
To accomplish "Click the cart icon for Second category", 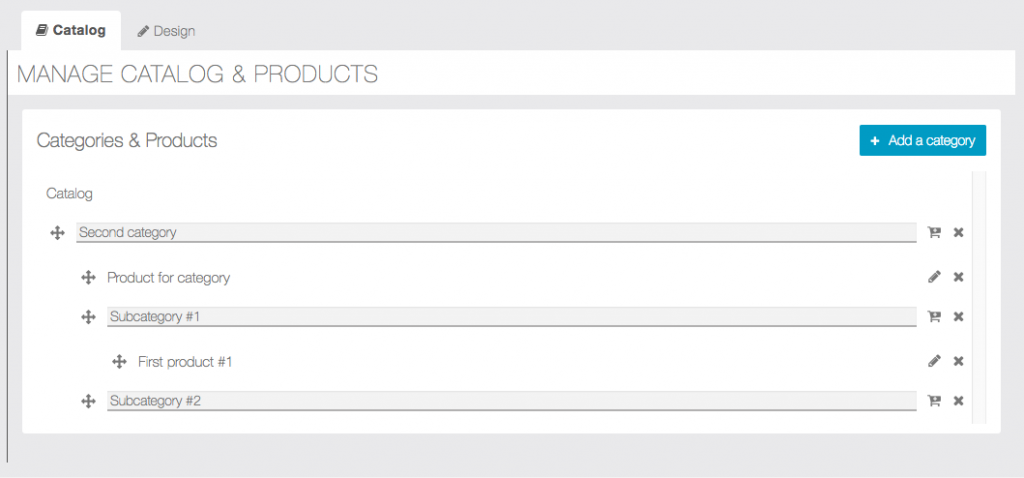I will click(x=934, y=233).
